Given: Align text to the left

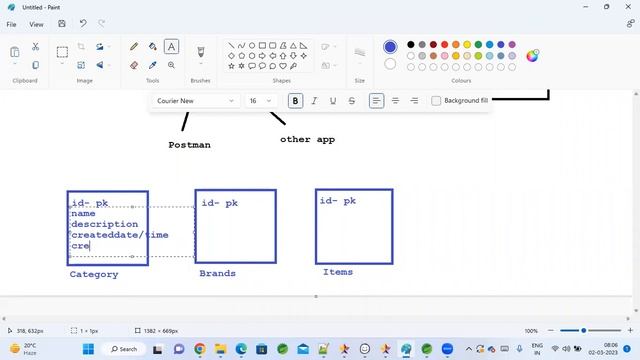Looking at the screenshot, I should [376, 101].
